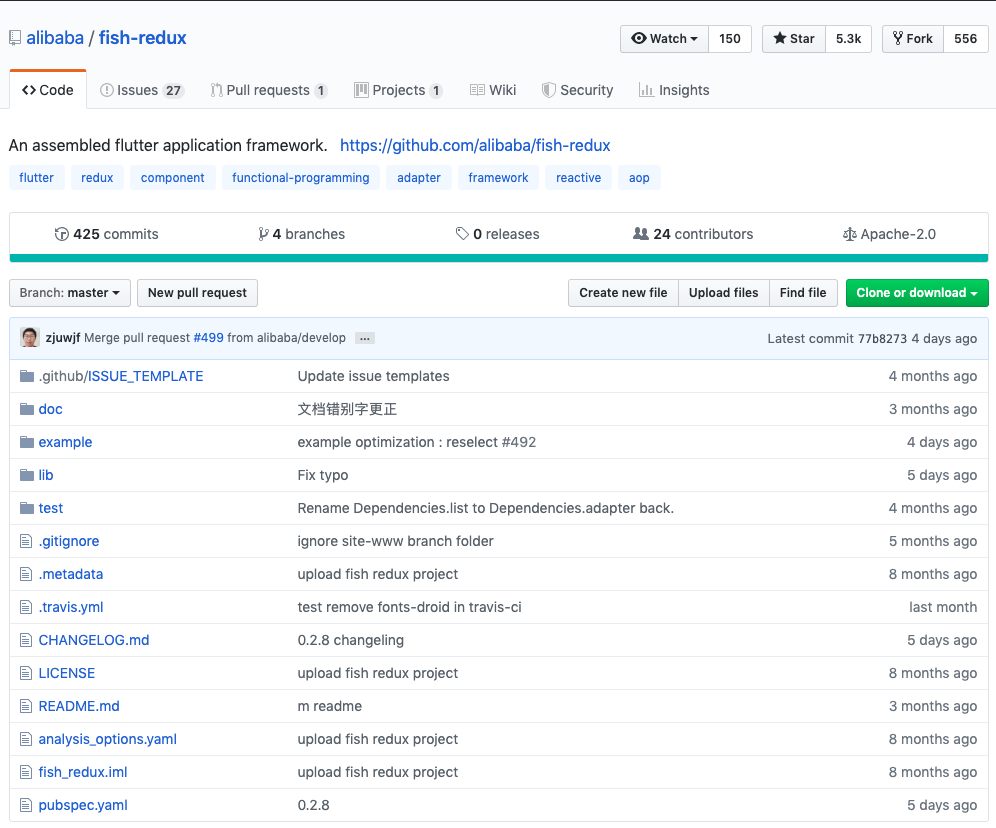This screenshot has height=828, width=996.
Task: Open the Clone or download dropdown
Action: click(x=917, y=293)
